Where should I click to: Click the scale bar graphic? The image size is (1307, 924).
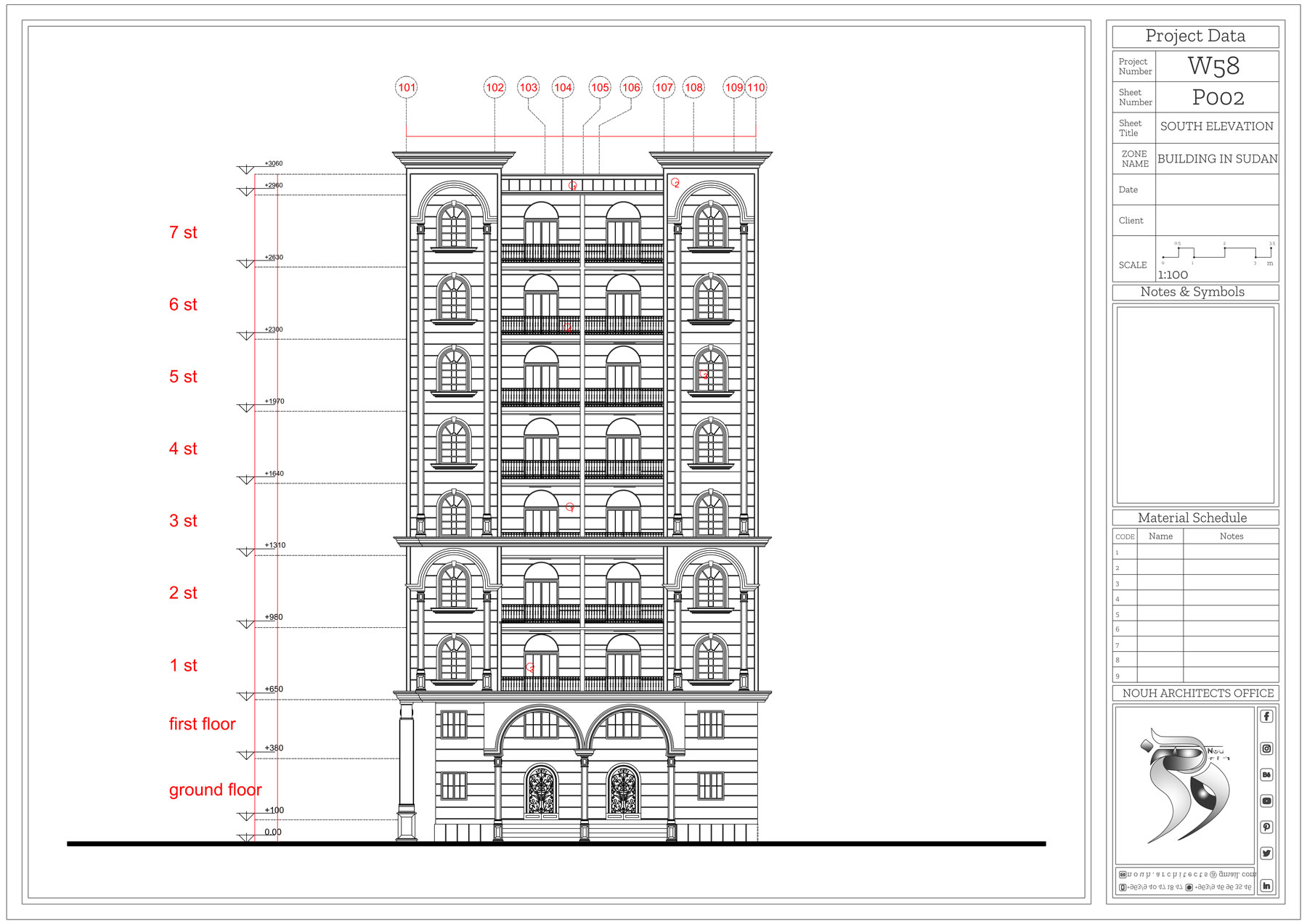pos(1217,254)
